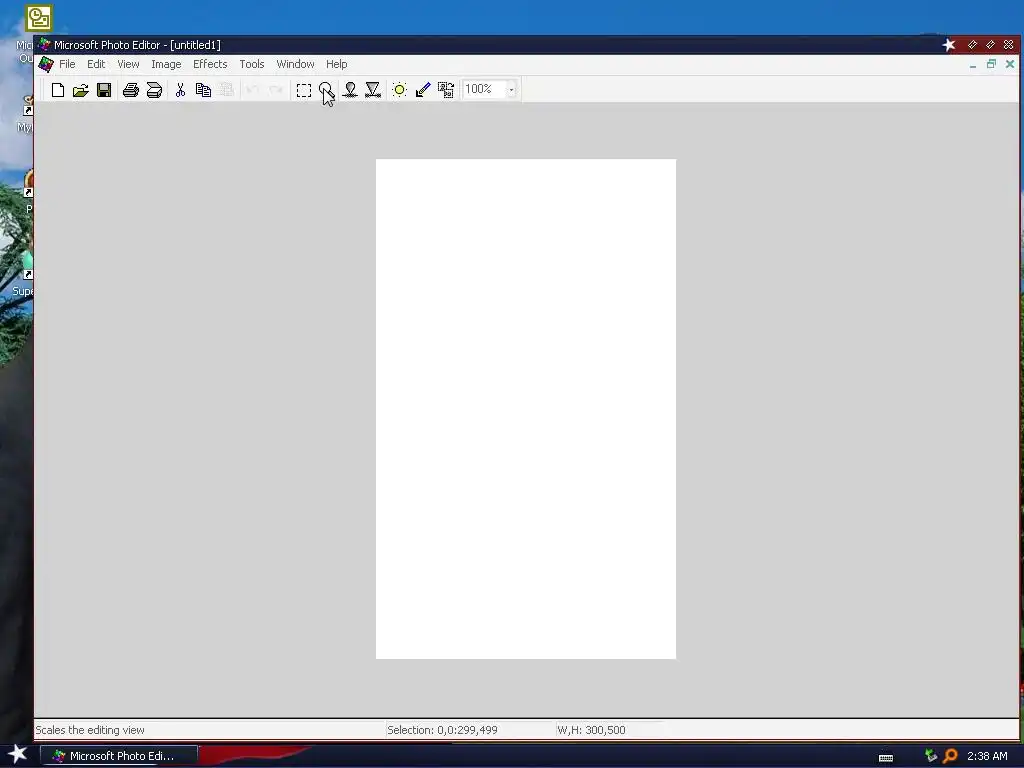Copy the selection using the Copy icon

tap(203, 90)
